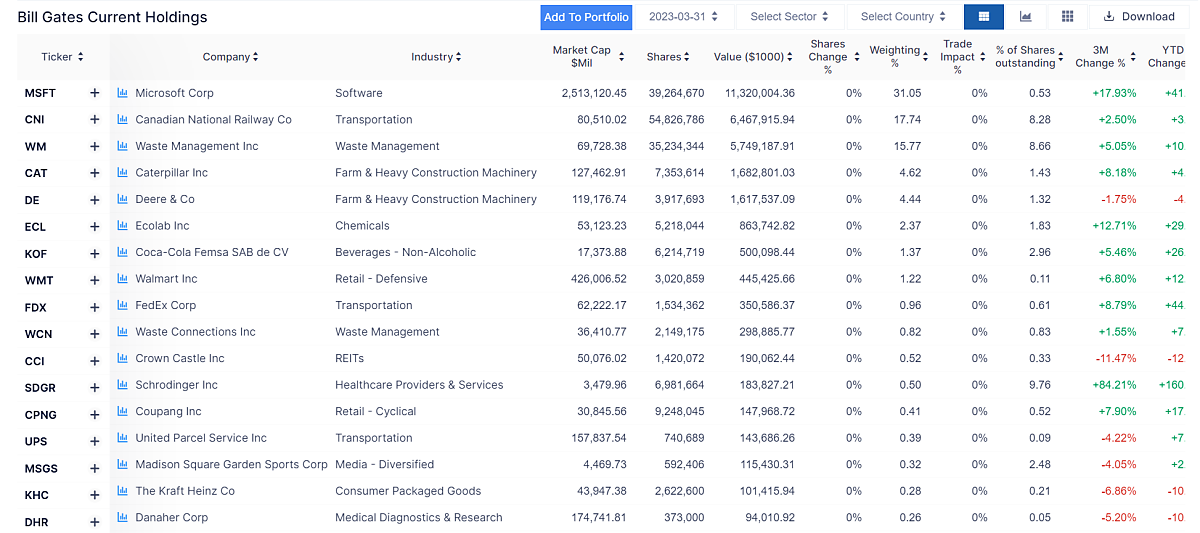Image resolution: width=1200 pixels, height=533 pixels.
Task: Click Add To Portfolio button
Action: 586,17
